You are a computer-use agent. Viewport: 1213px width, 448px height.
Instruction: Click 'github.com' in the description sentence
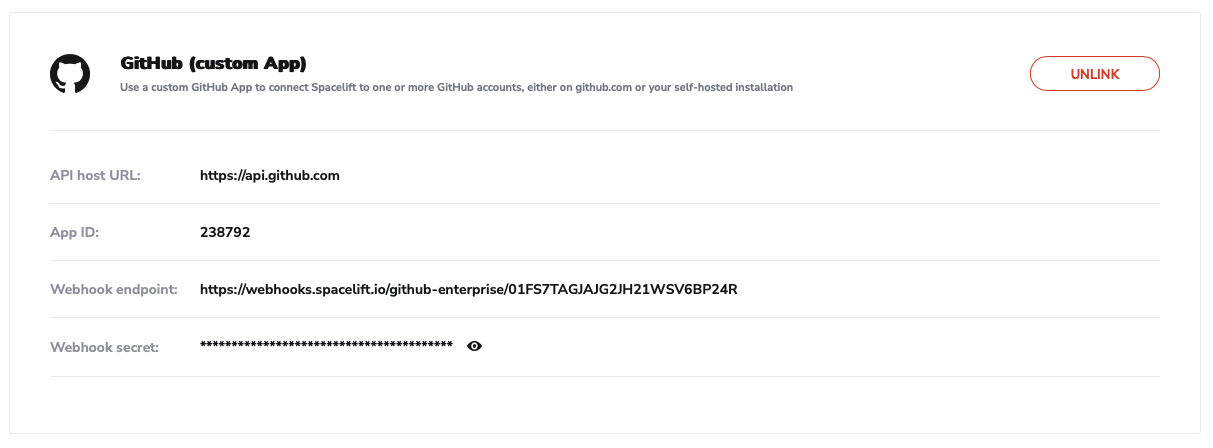603,88
